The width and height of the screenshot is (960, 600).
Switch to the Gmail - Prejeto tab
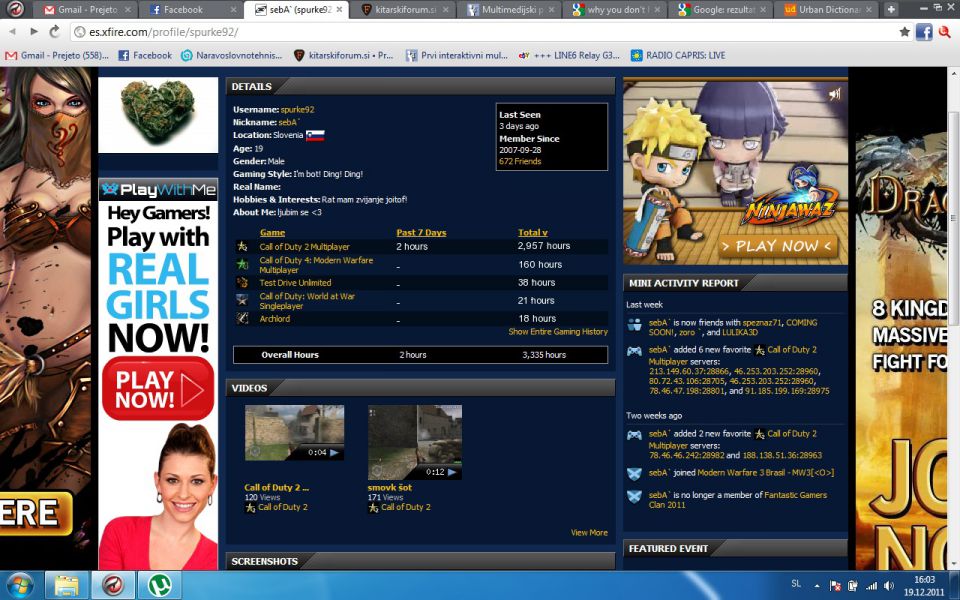point(86,10)
